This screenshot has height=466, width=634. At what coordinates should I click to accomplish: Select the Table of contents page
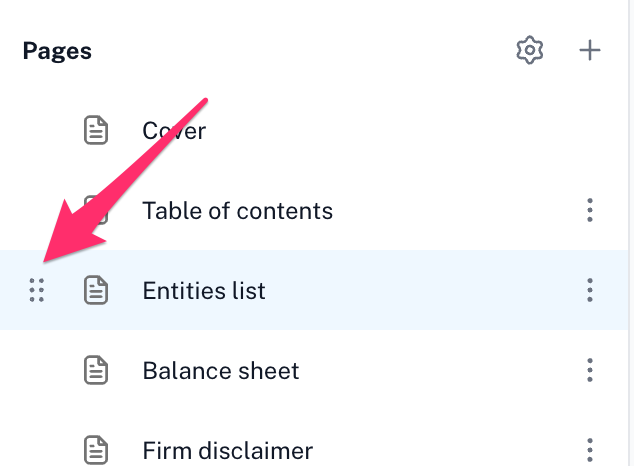238,211
